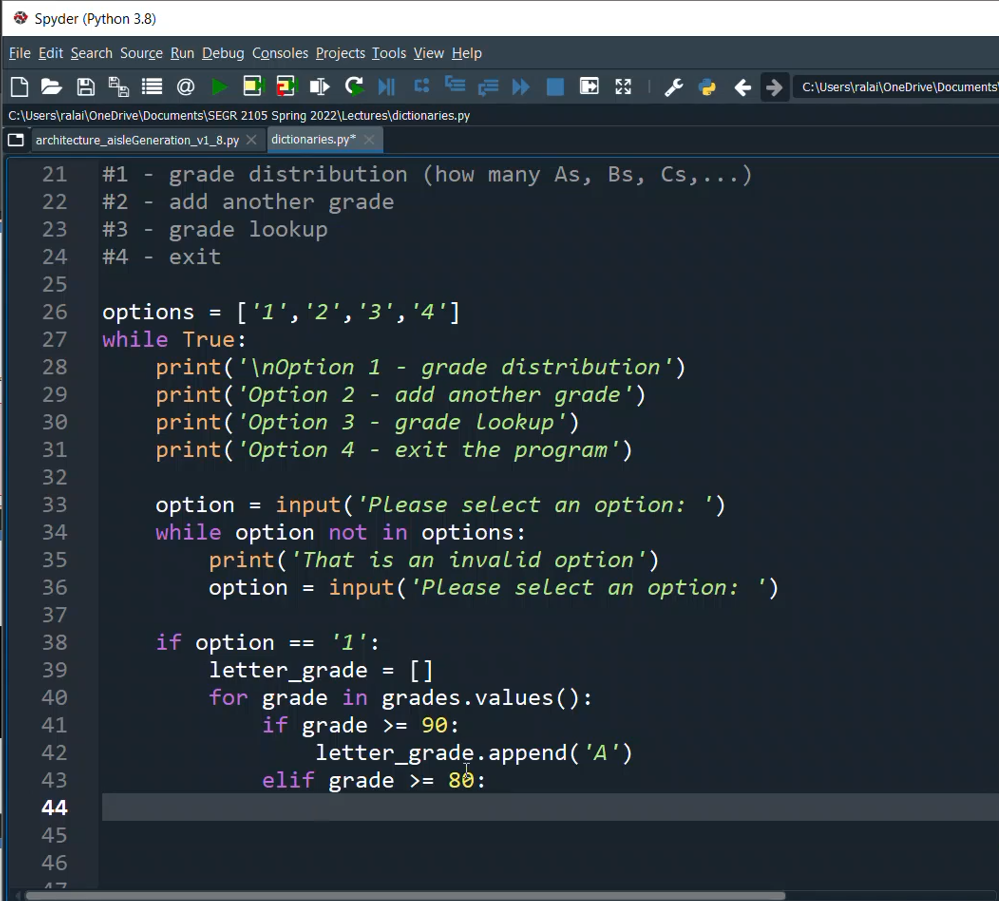The width and height of the screenshot is (999, 901).
Task: Run cell and advance icon
Action: click(287, 87)
